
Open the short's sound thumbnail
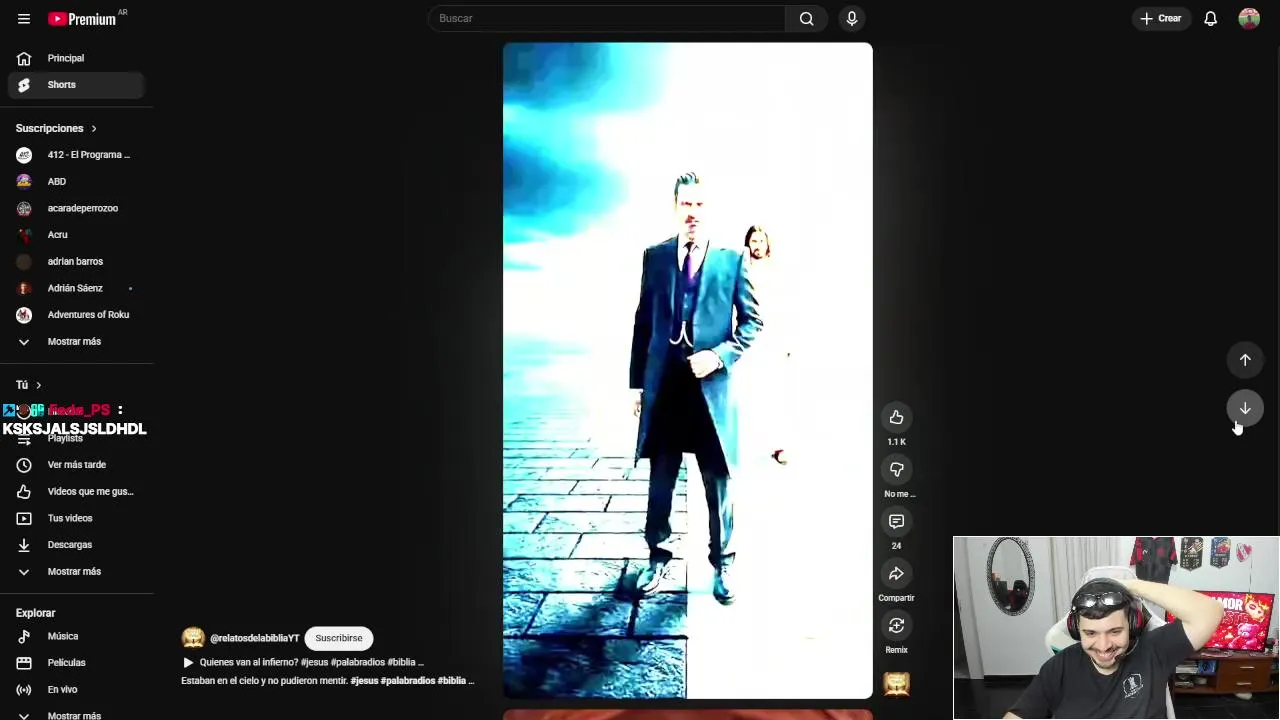point(896,684)
